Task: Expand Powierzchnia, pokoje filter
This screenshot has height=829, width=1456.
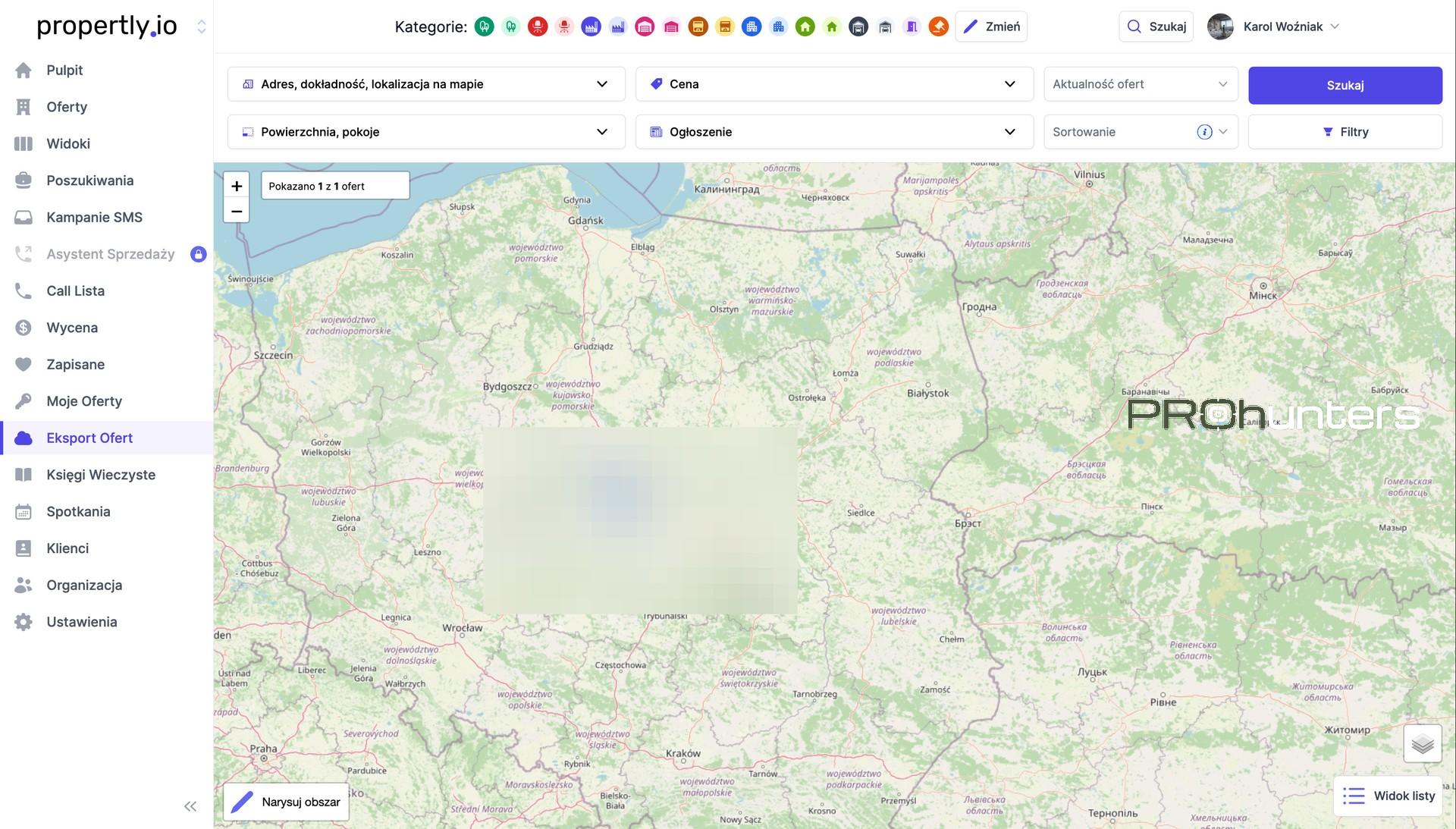Action: pyautogui.click(x=426, y=132)
